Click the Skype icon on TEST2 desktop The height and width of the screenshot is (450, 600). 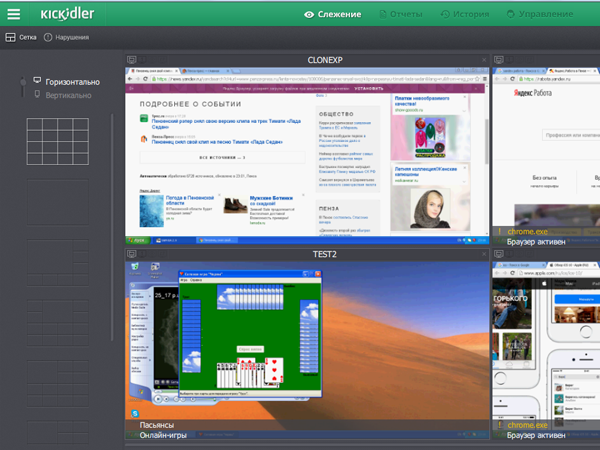(x=135, y=413)
